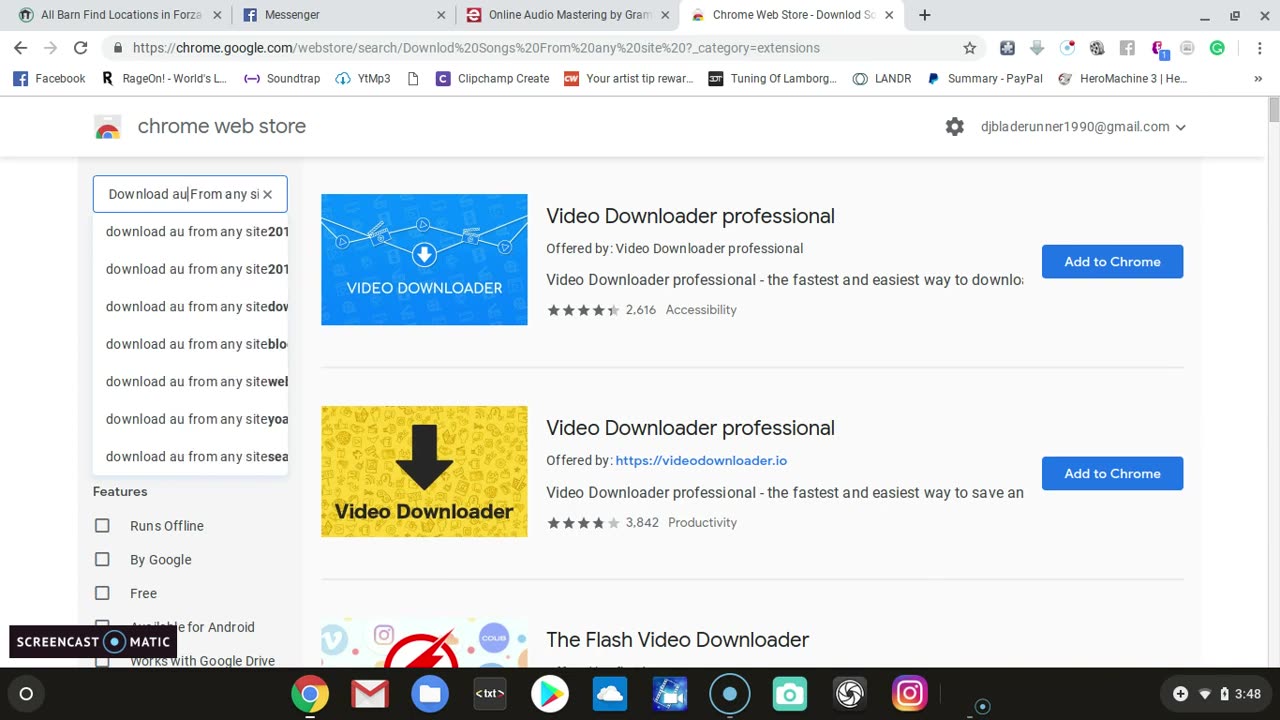The height and width of the screenshot is (720, 1280).
Task: Open the HeroMachine 3 bookmark
Action: [1123, 79]
